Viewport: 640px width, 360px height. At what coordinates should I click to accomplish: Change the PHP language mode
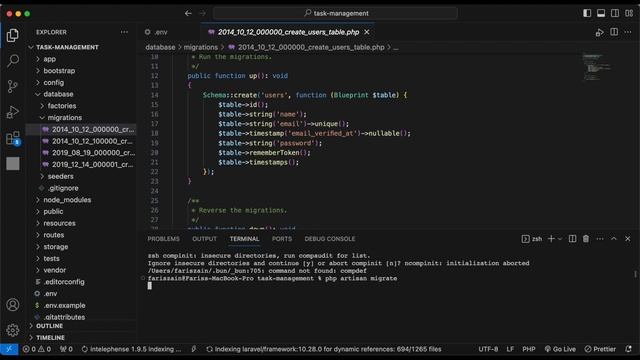tap(529, 349)
